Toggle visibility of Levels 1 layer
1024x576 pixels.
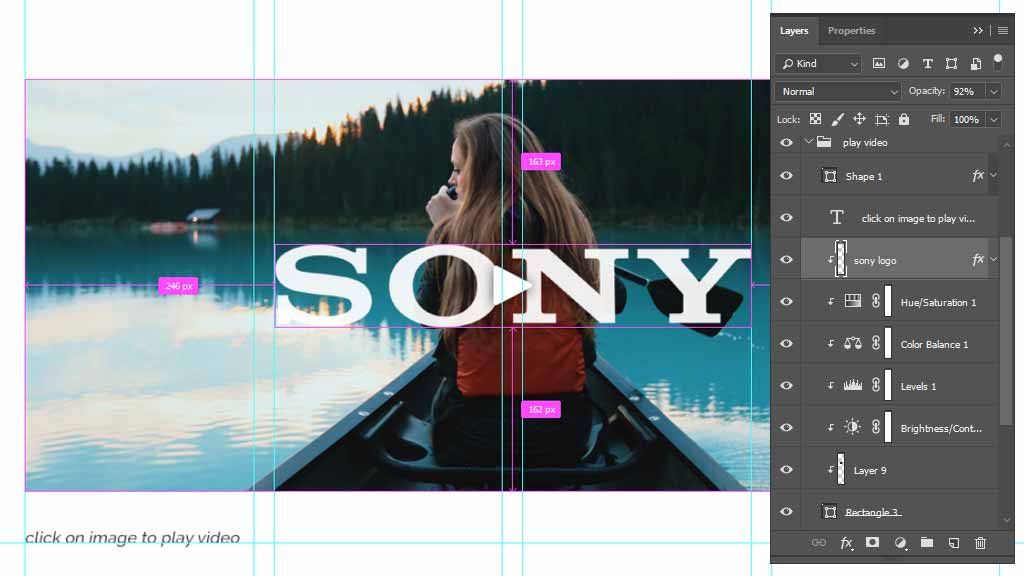pos(786,386)
